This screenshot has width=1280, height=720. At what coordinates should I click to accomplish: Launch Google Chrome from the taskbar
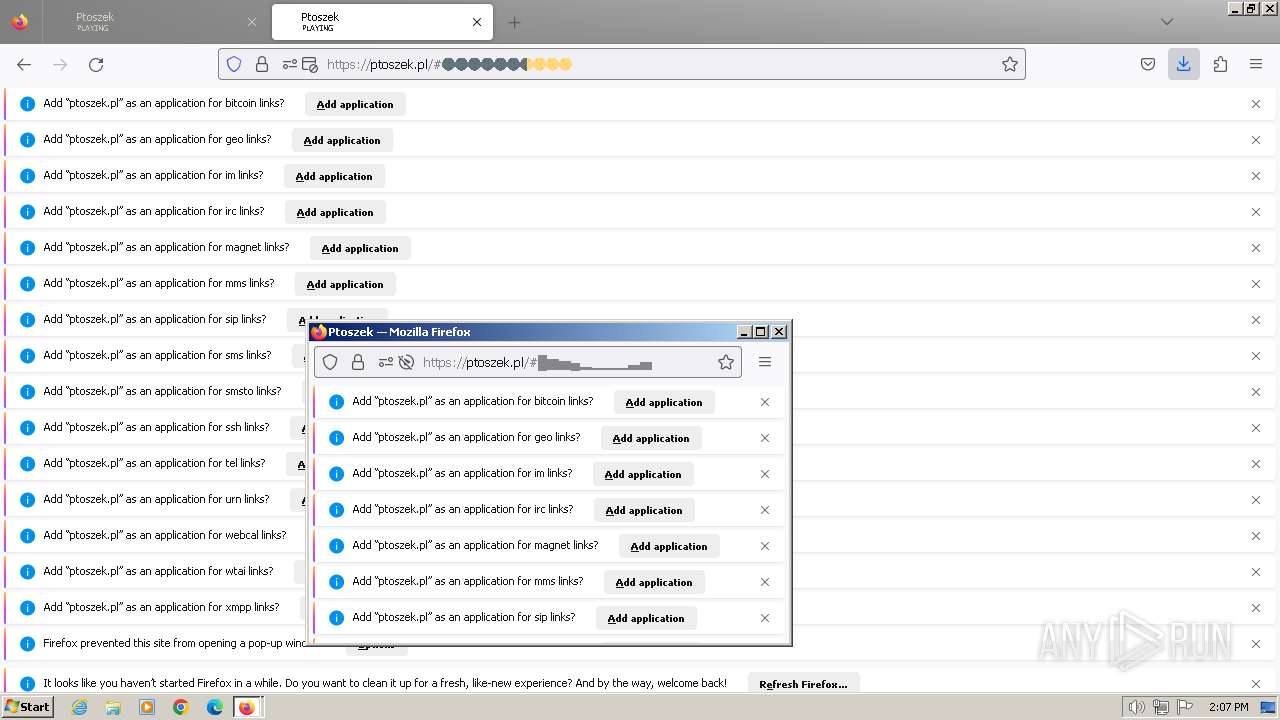[181, 707]
